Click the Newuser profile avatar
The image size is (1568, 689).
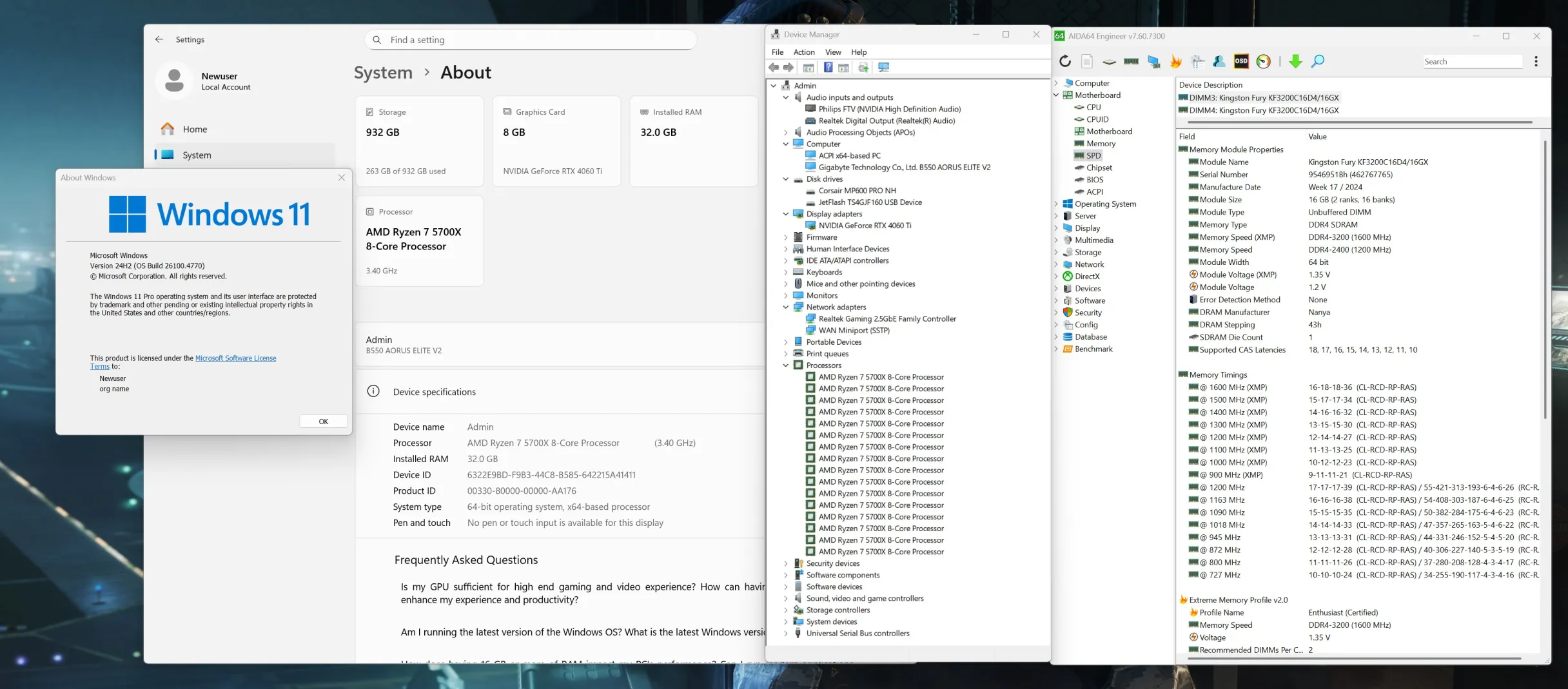[x=174, y=81]
